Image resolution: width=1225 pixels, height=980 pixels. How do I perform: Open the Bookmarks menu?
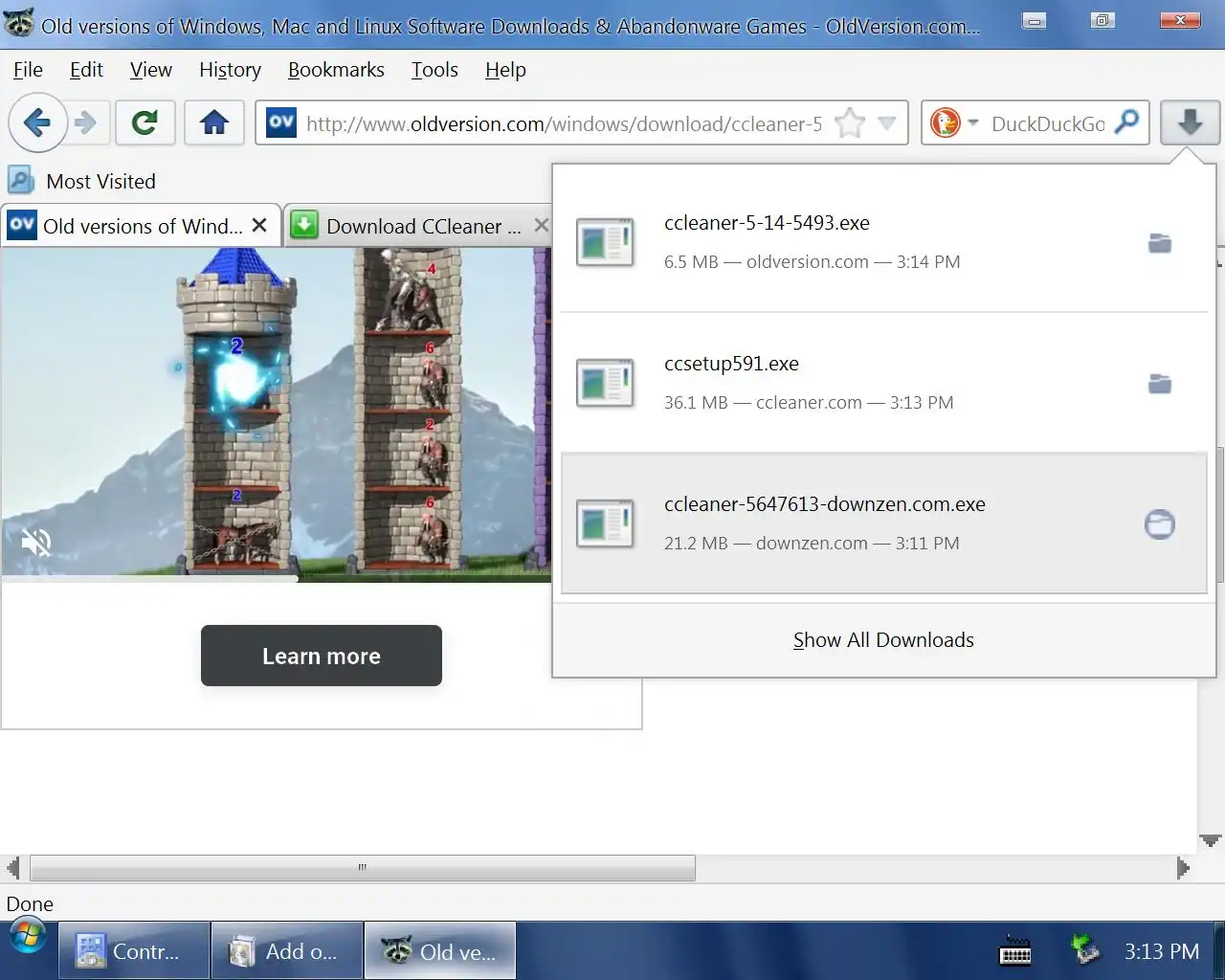[336, 70]
